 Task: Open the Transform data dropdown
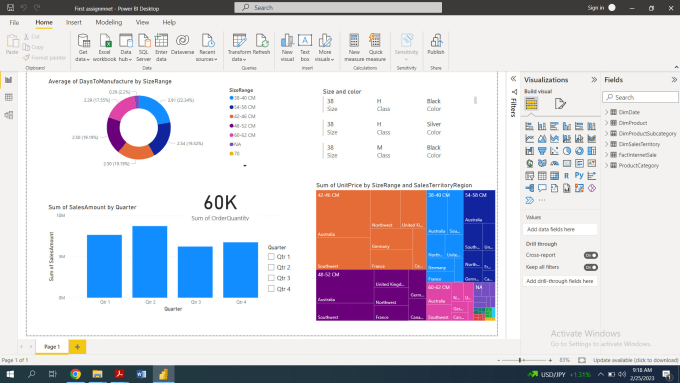[239, 48]
